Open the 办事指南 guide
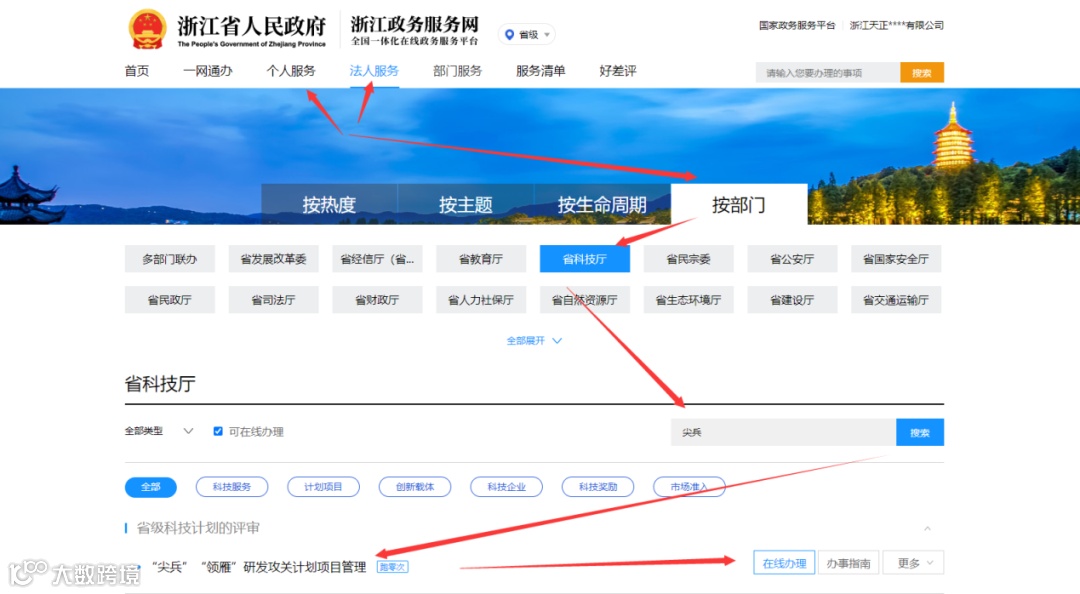Viewport: 1080px width, 594px height. click(x=849, y=563)
